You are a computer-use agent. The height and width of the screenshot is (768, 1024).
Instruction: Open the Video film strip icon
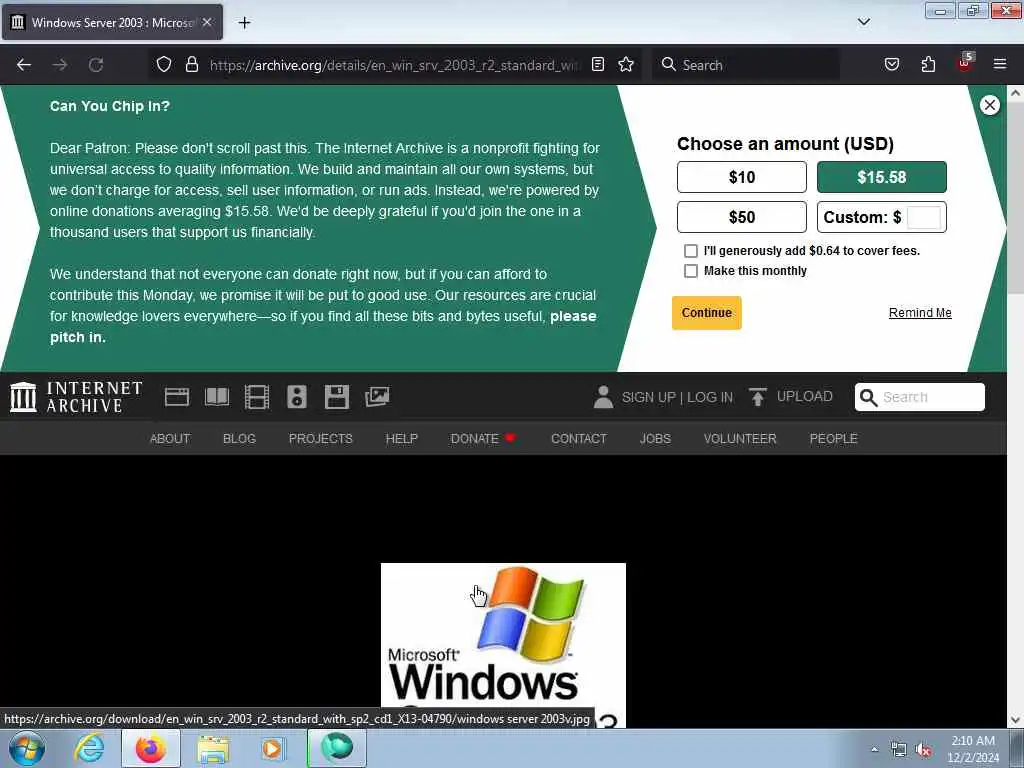pyautogui.click(x=257, y=397)
